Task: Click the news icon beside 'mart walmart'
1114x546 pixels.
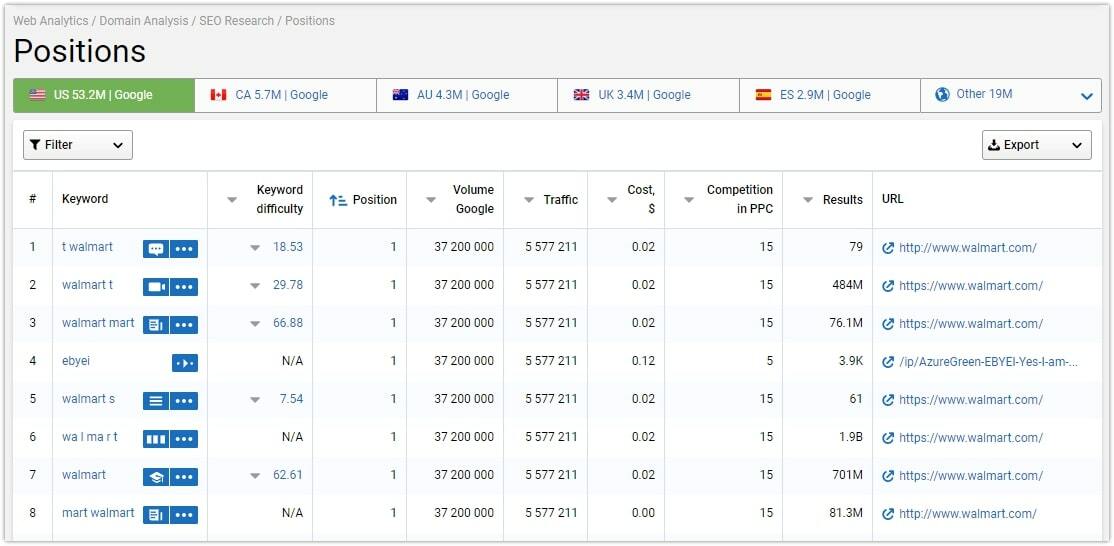Action: click(156, 515)
